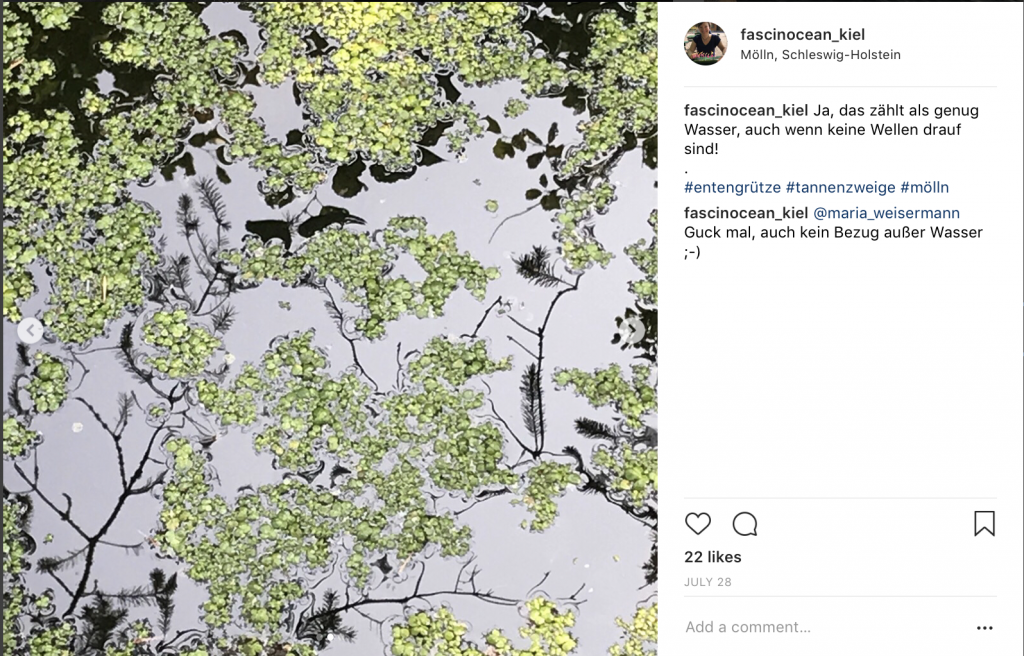This screenshot has width=1024, height=656.
Task: Open fascinocean_kiel username in header
Action: 803,35
